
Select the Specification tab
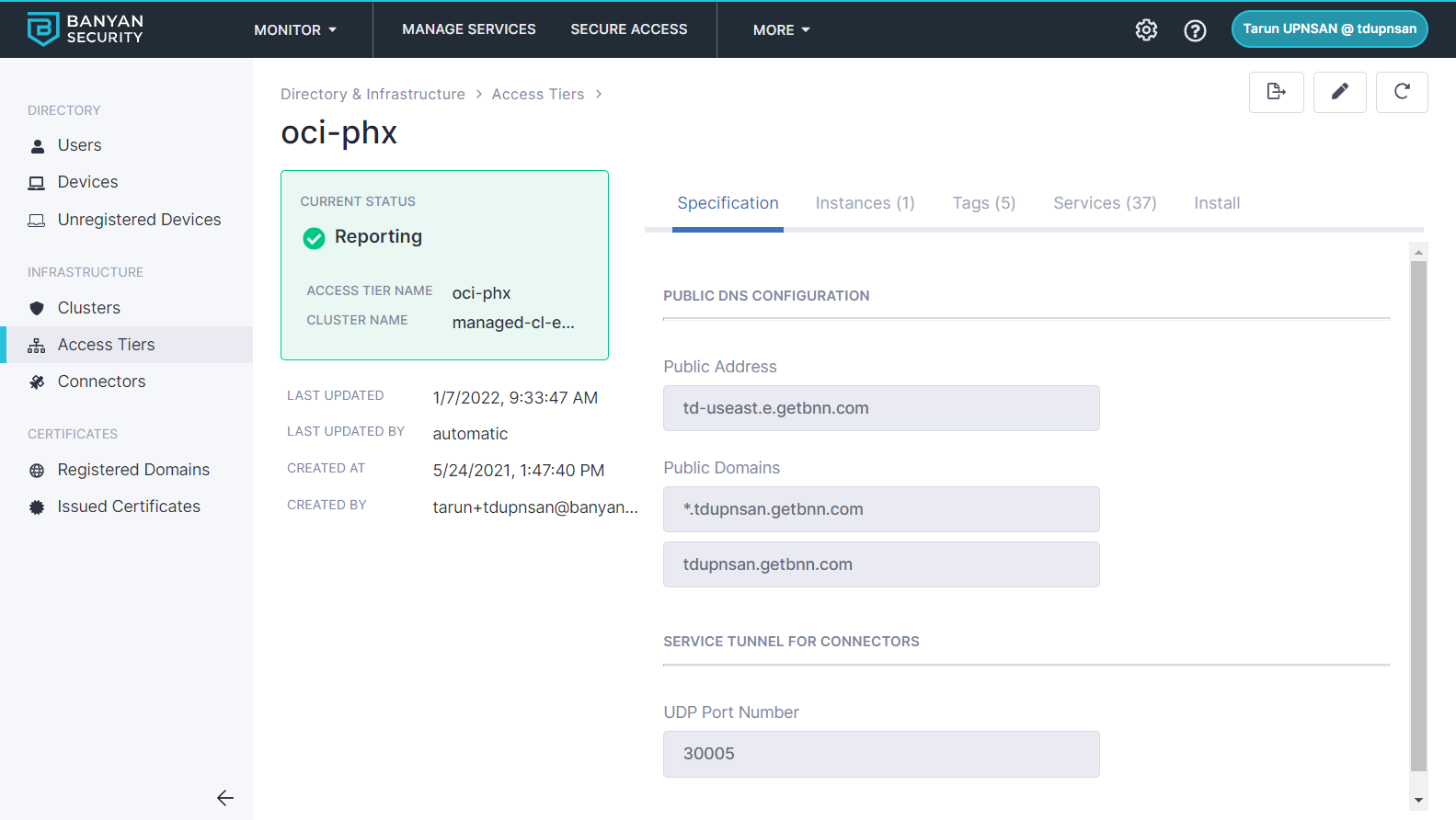tap(728, 203)
